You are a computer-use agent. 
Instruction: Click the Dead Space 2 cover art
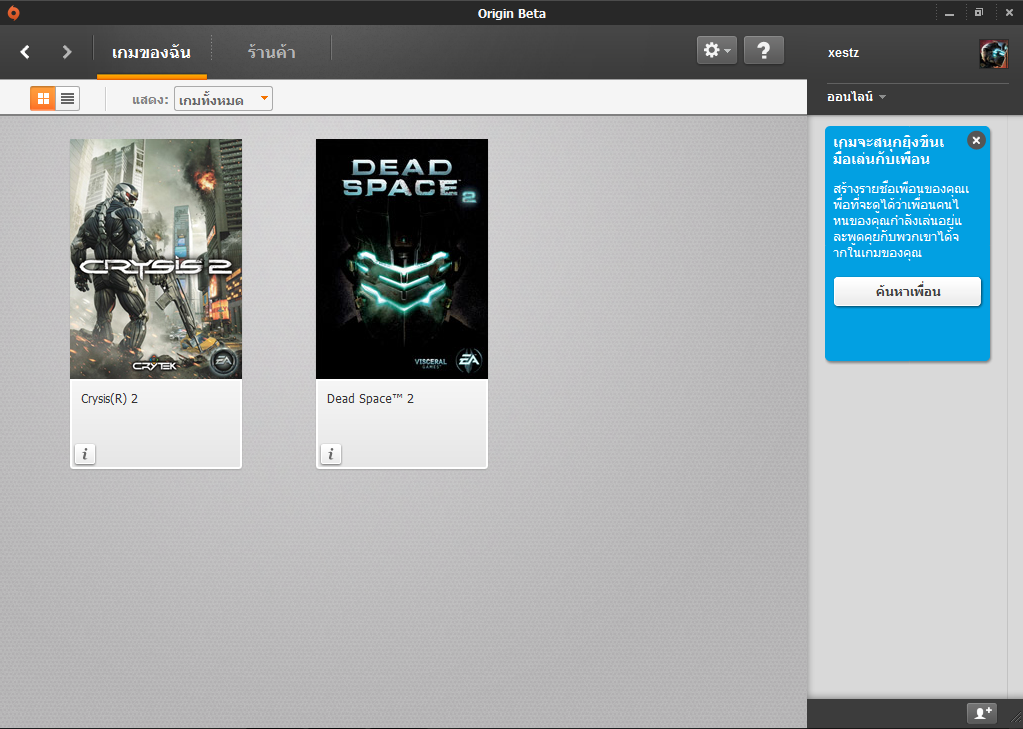coord(402,258)
